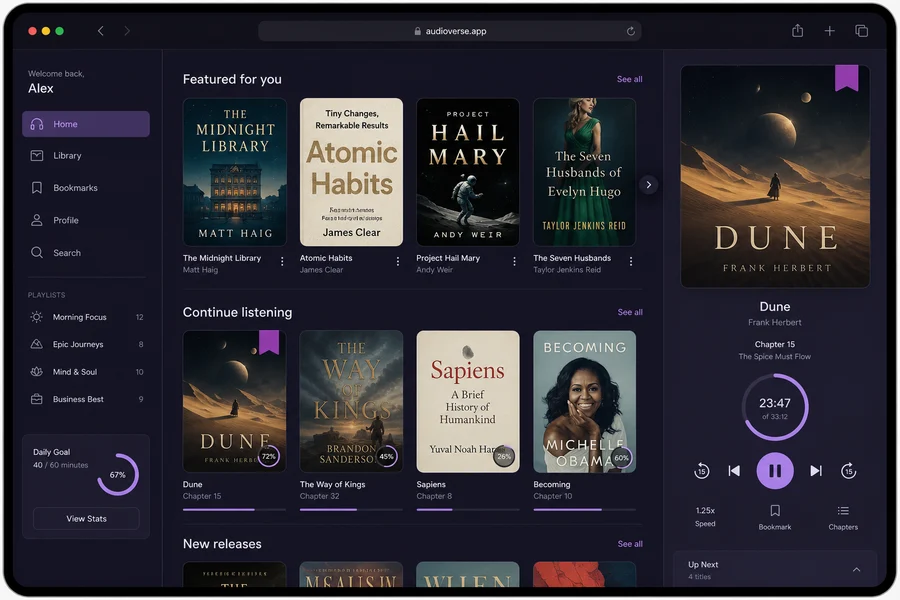Image resolution: width=900 pixels, height=600 pixels.
Task: Click the 26% badge on Sapiens
Action: pyautogui.click(x=504, y=456)
